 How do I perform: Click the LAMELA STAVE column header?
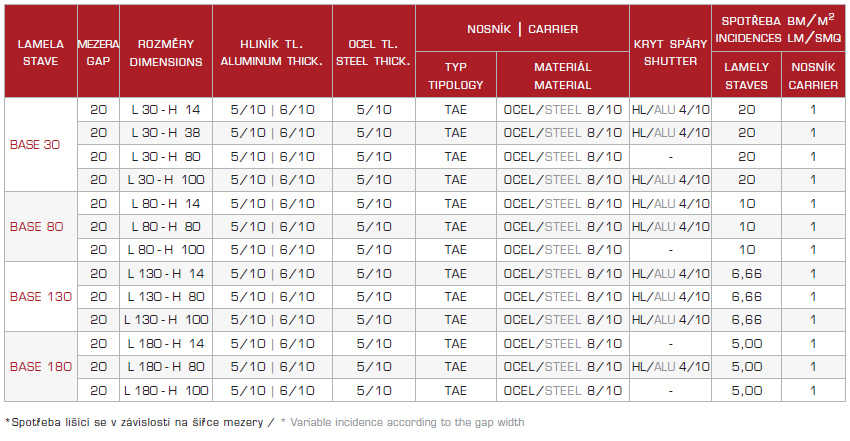[x=41, y=52]
